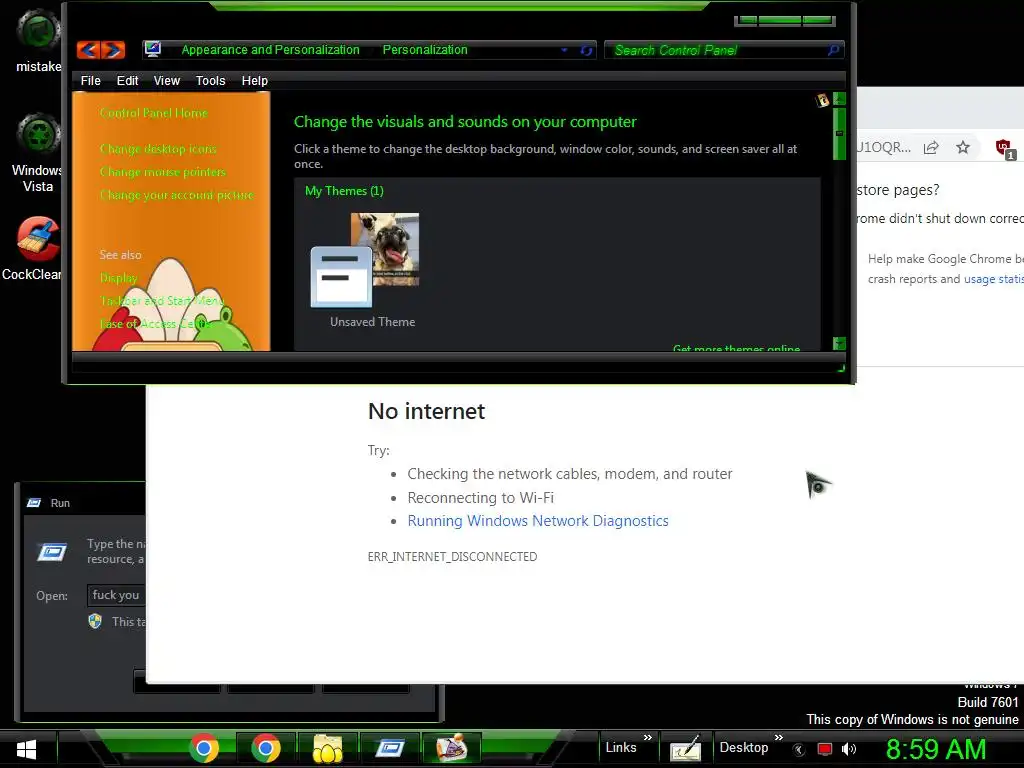Click the search magnifier in Control Panel
The image size is (1024, 768).
pyautogui.click(x=833, y=50)
